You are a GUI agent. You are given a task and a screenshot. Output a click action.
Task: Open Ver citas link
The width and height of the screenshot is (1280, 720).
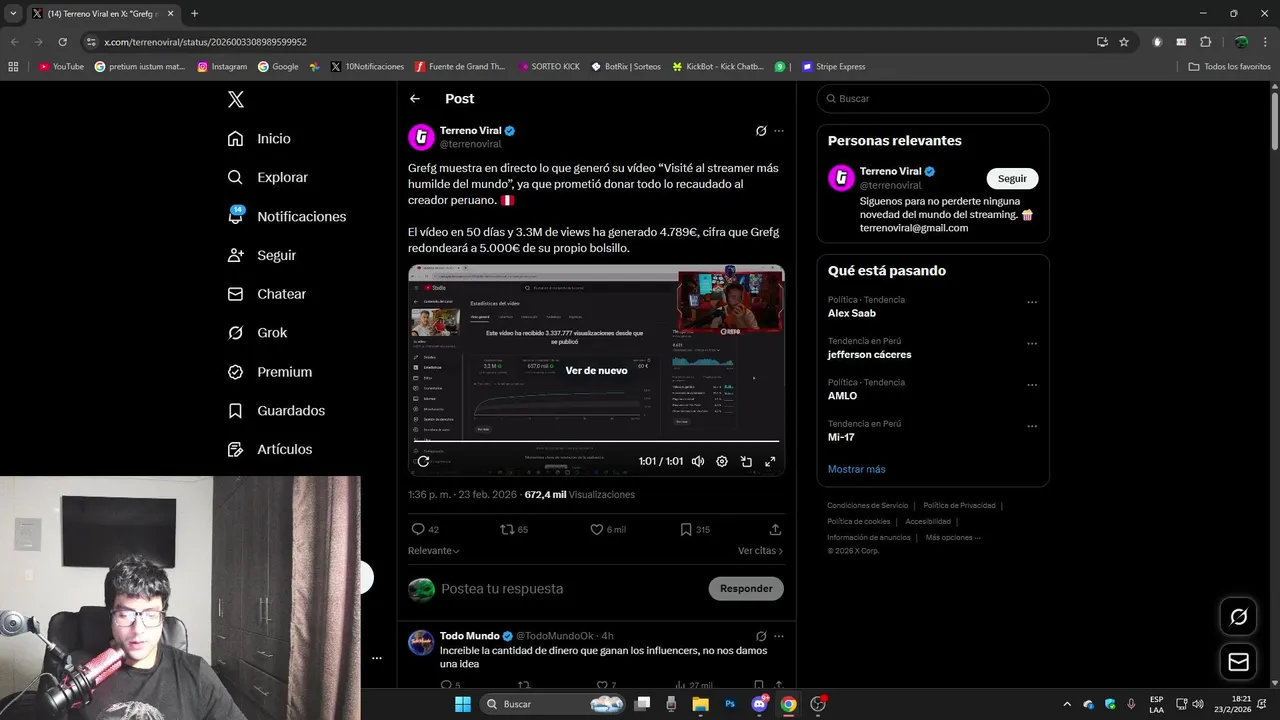click(760, 551)
